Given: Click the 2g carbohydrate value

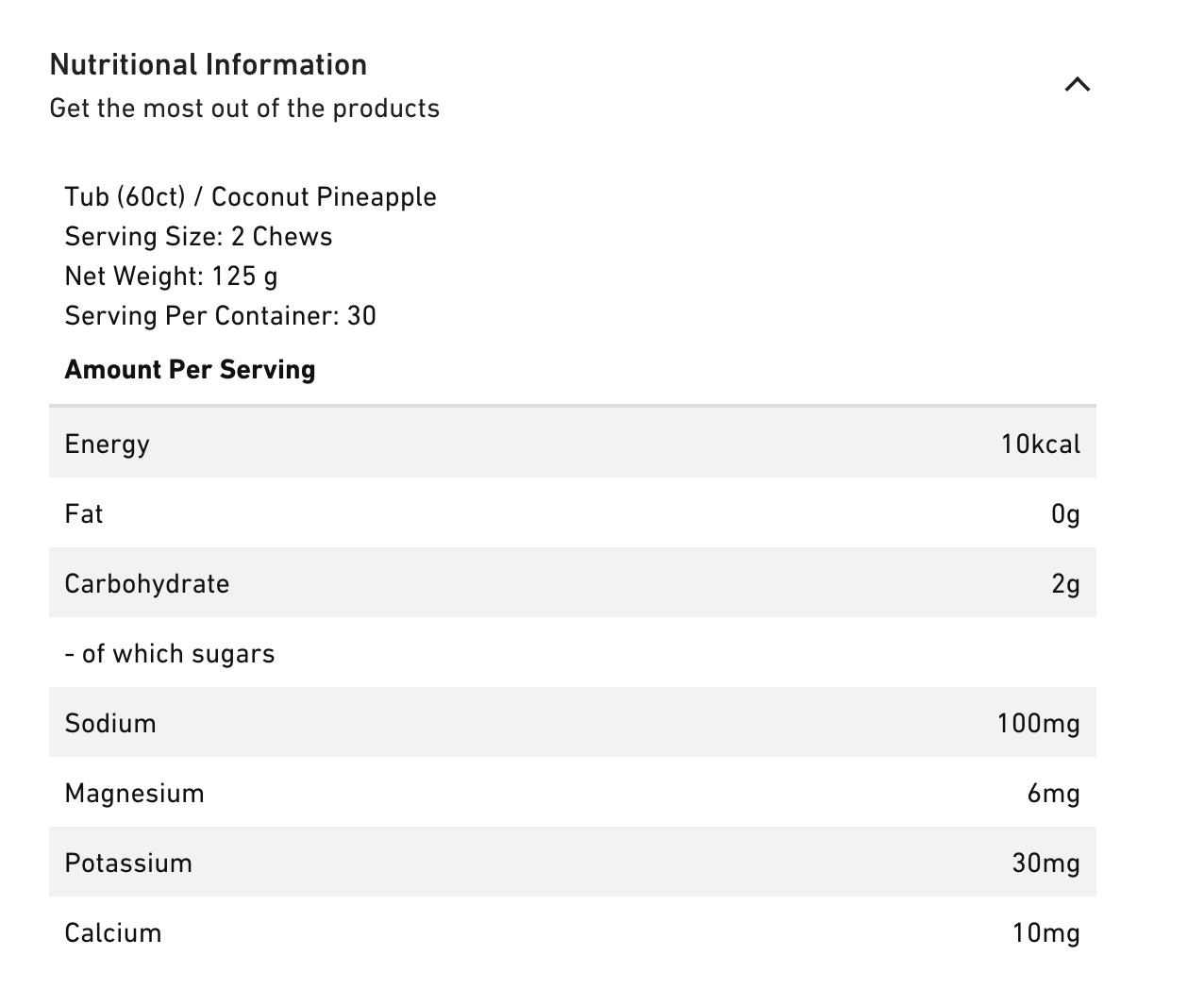Looking at the screenshot, I should point(1065,584).
